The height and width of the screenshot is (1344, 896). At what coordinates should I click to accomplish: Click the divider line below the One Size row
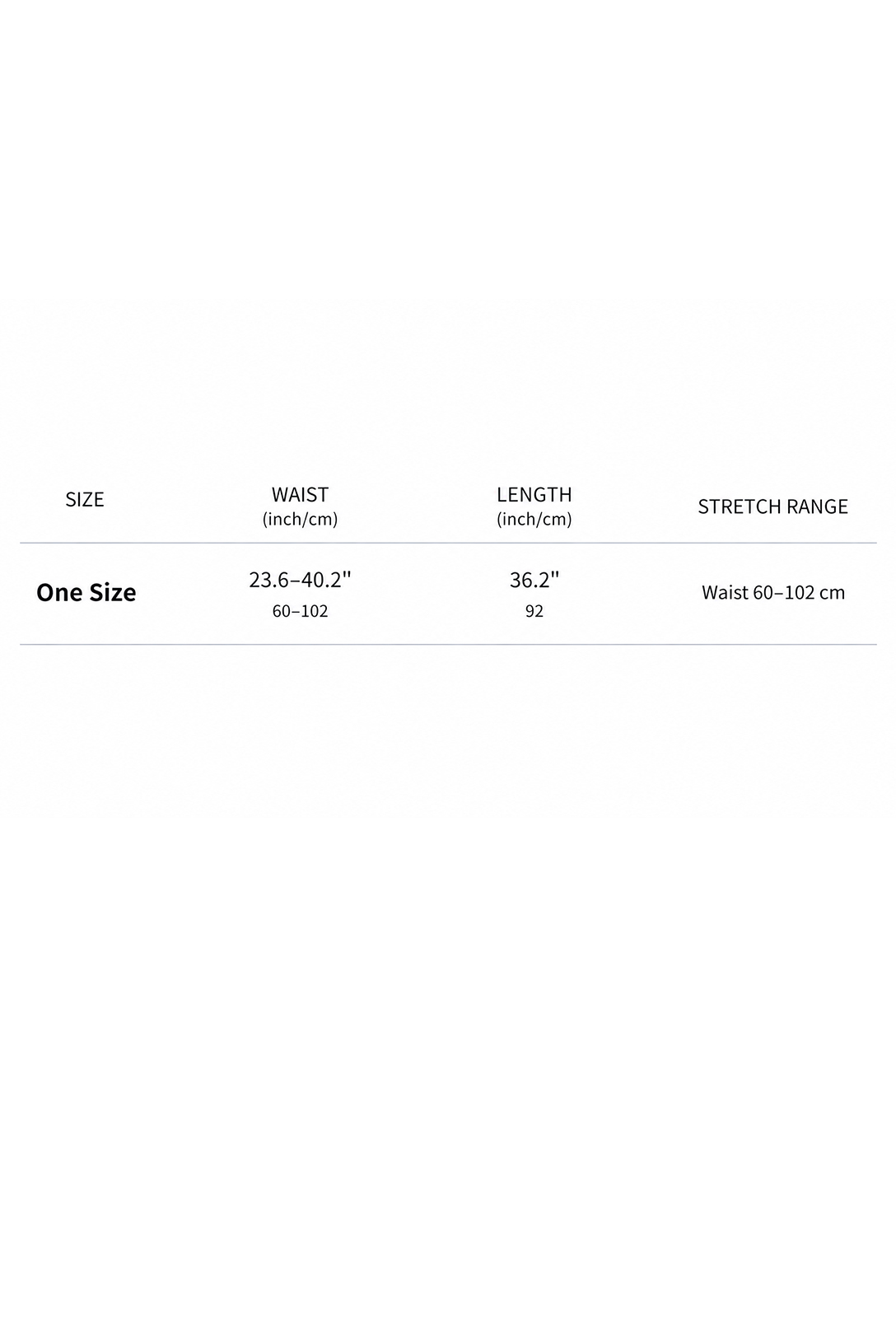(448, 645)
